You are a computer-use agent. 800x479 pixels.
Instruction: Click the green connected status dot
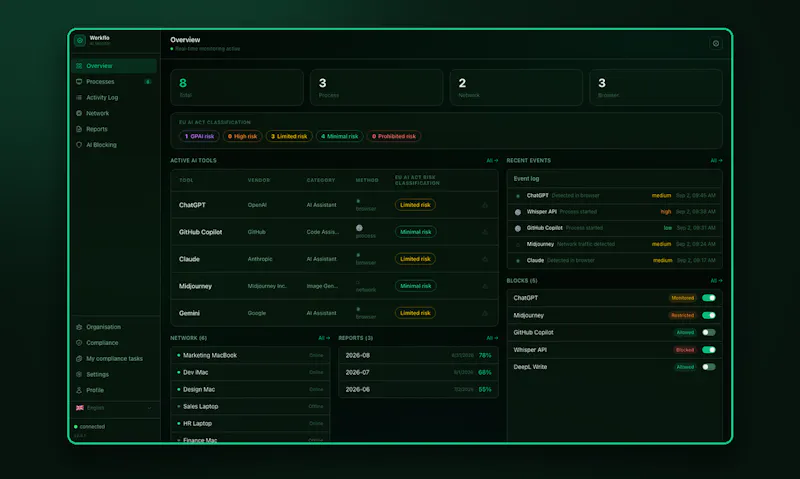[x=76, y=426]
